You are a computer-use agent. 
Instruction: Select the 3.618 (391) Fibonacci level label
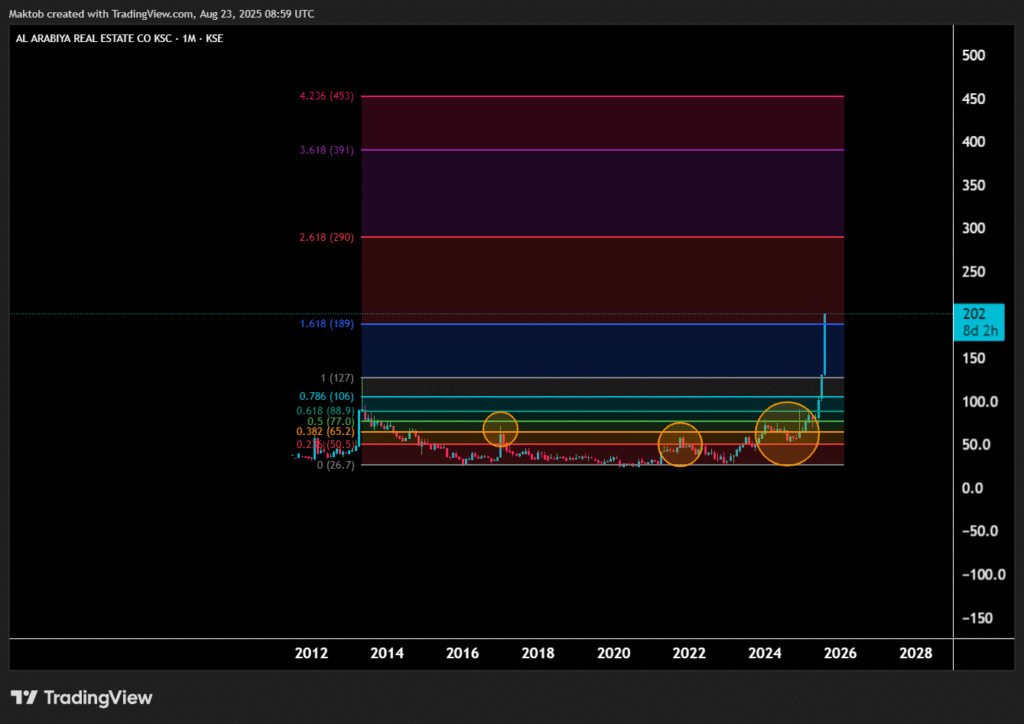327,150
